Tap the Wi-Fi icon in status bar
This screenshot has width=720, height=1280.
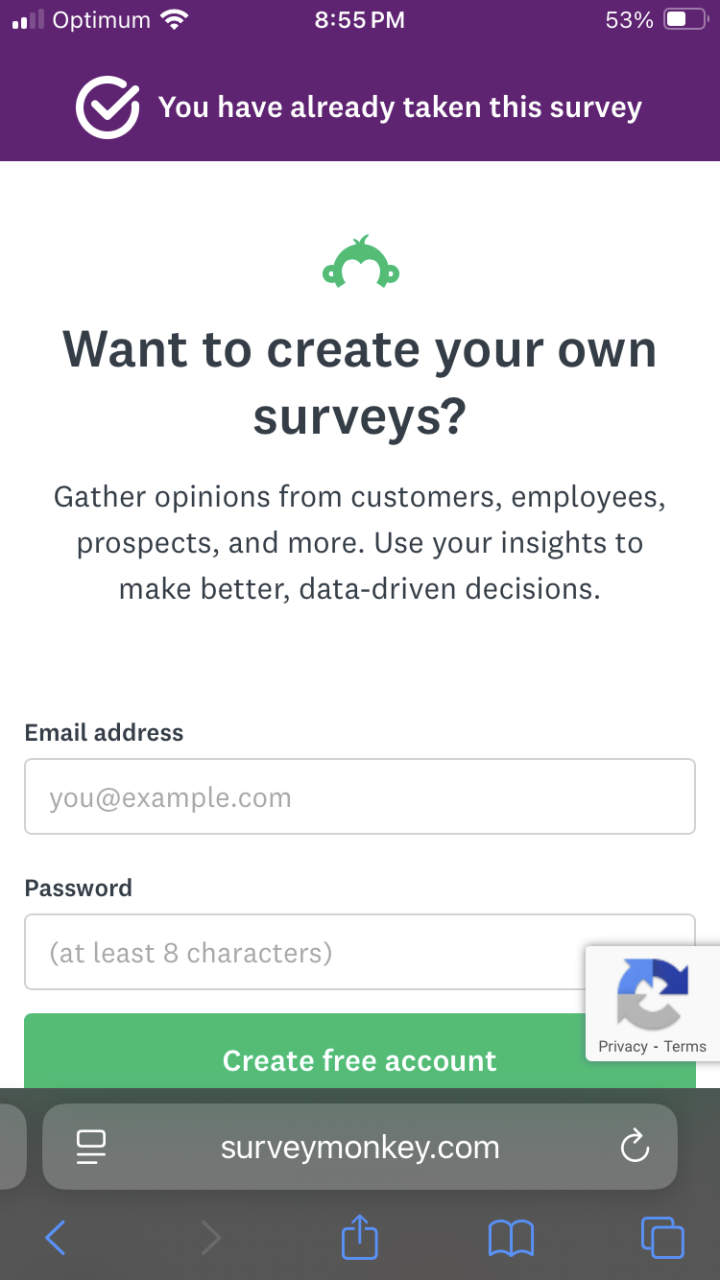[176, 20]
